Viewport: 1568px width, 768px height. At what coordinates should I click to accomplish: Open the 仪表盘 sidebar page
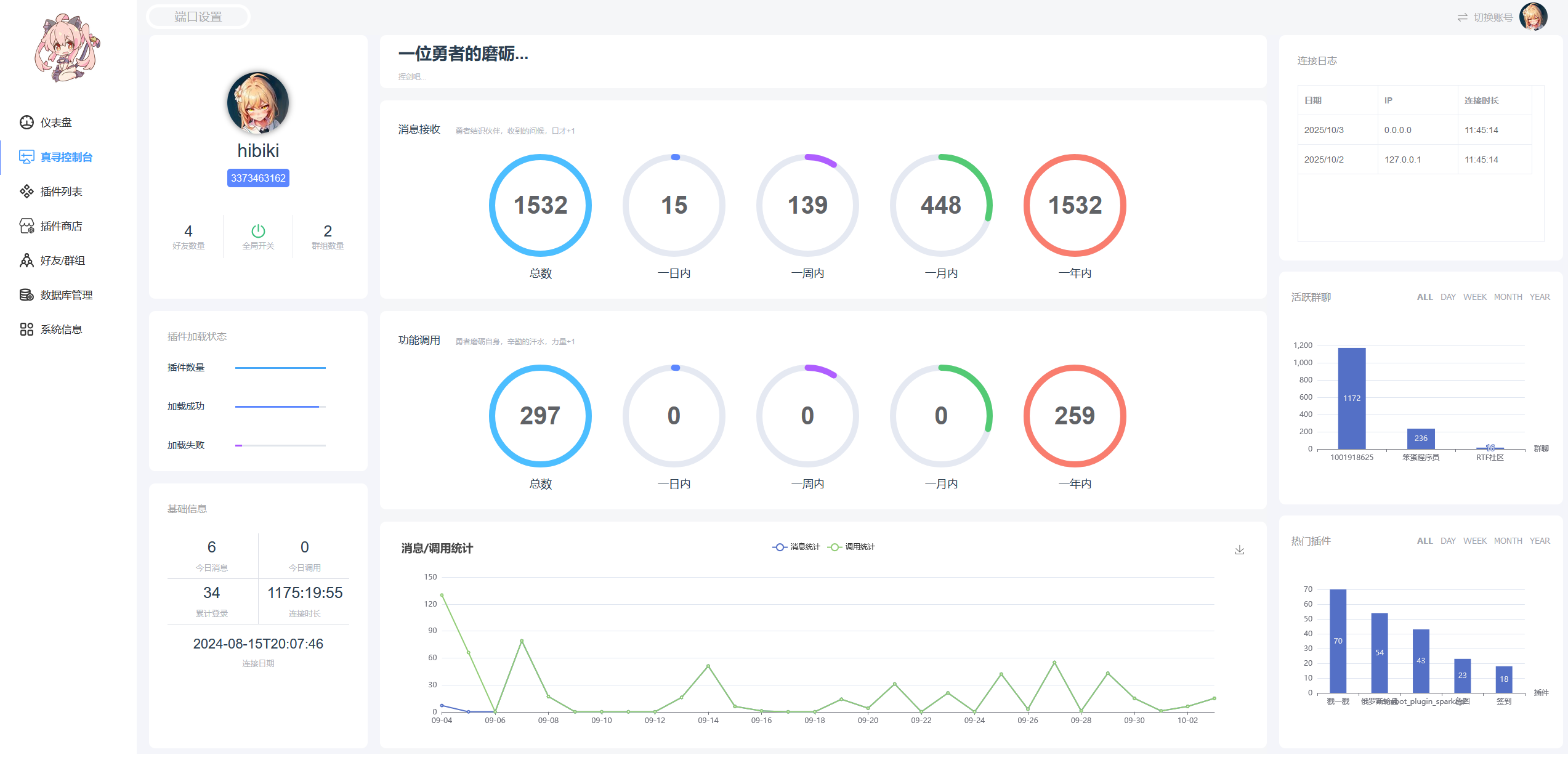55,123
